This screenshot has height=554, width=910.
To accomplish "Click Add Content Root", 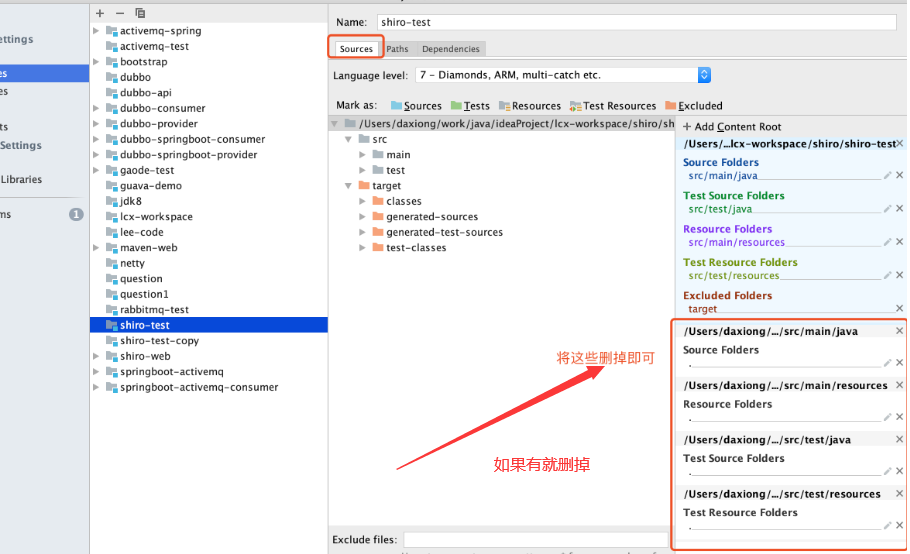I will 732,127.
